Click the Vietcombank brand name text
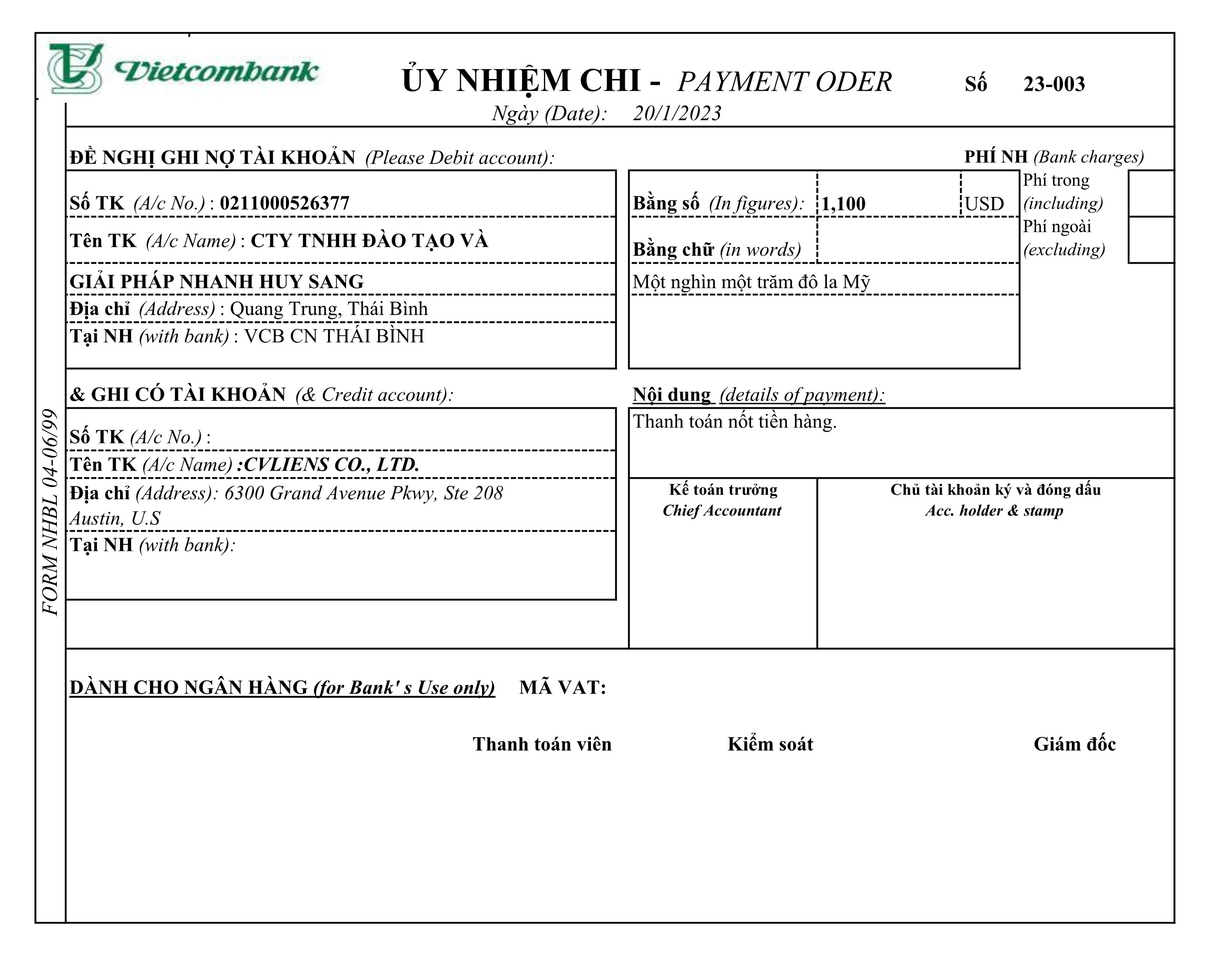The height and width of the screenshot is (974, 1232). (216, 71)
